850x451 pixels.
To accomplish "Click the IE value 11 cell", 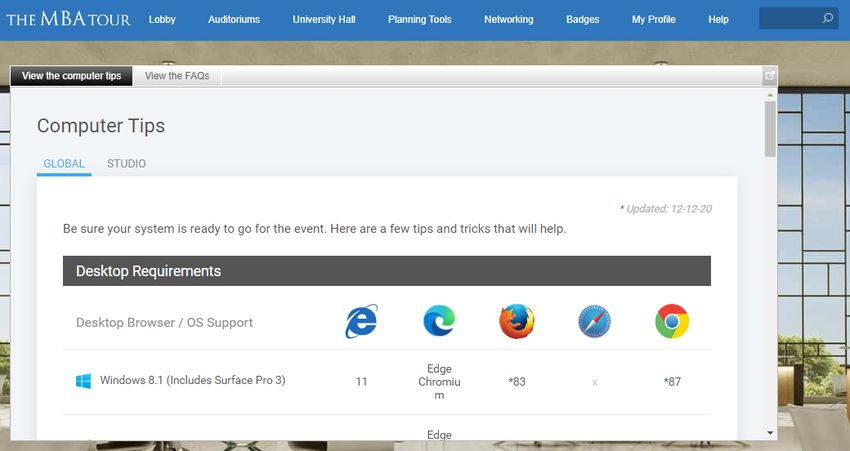I will pos(362,382).
